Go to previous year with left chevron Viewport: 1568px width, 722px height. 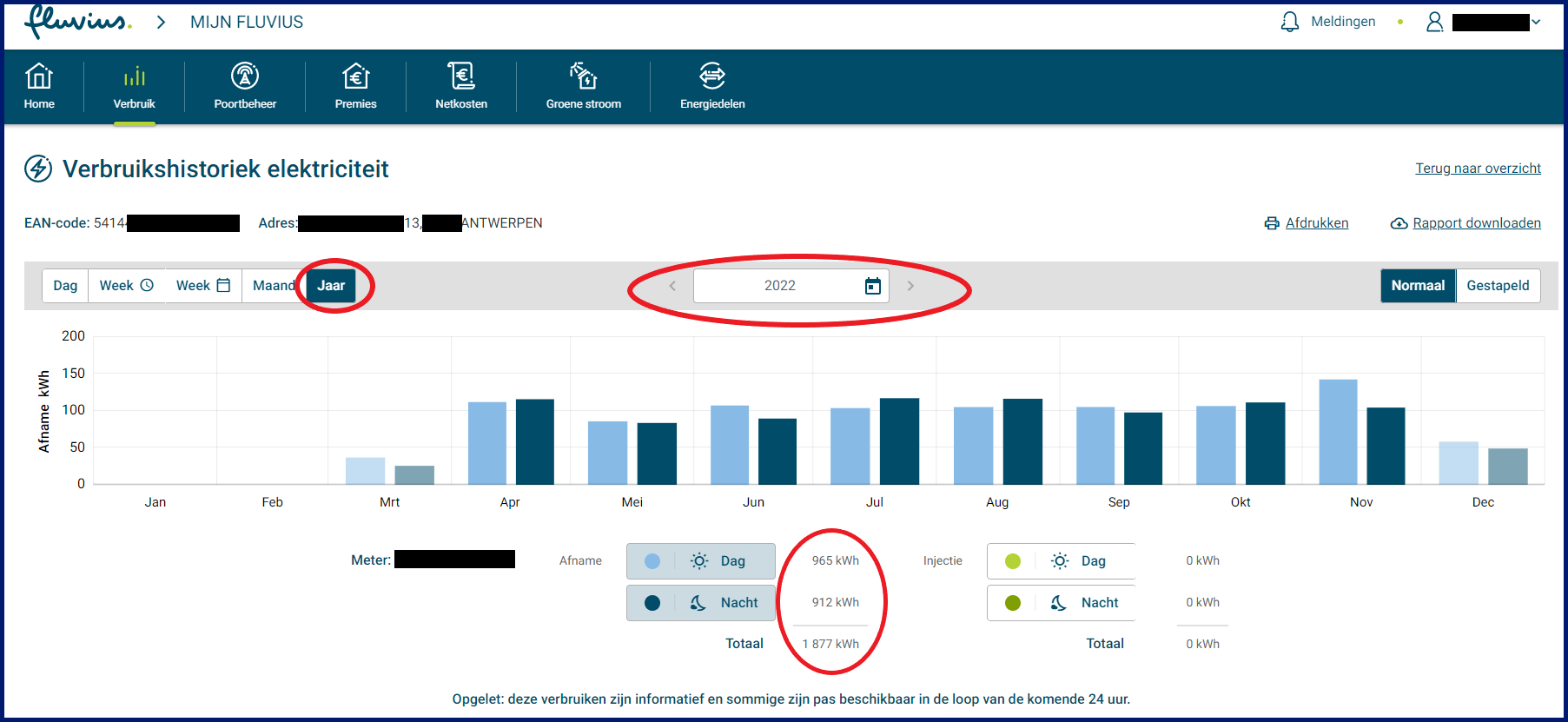[672, 286]
